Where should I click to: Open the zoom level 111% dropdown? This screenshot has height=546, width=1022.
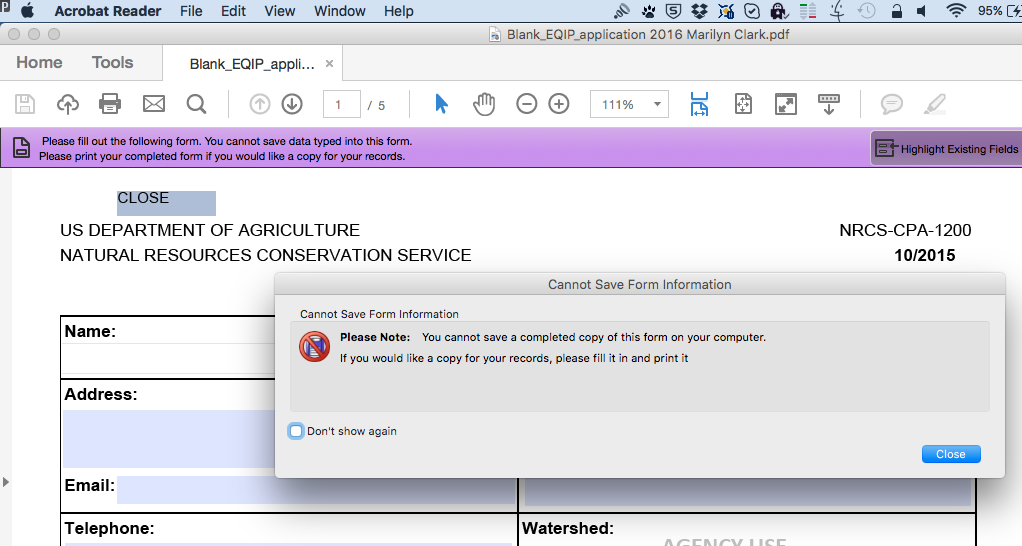click(x=629, y=104)
